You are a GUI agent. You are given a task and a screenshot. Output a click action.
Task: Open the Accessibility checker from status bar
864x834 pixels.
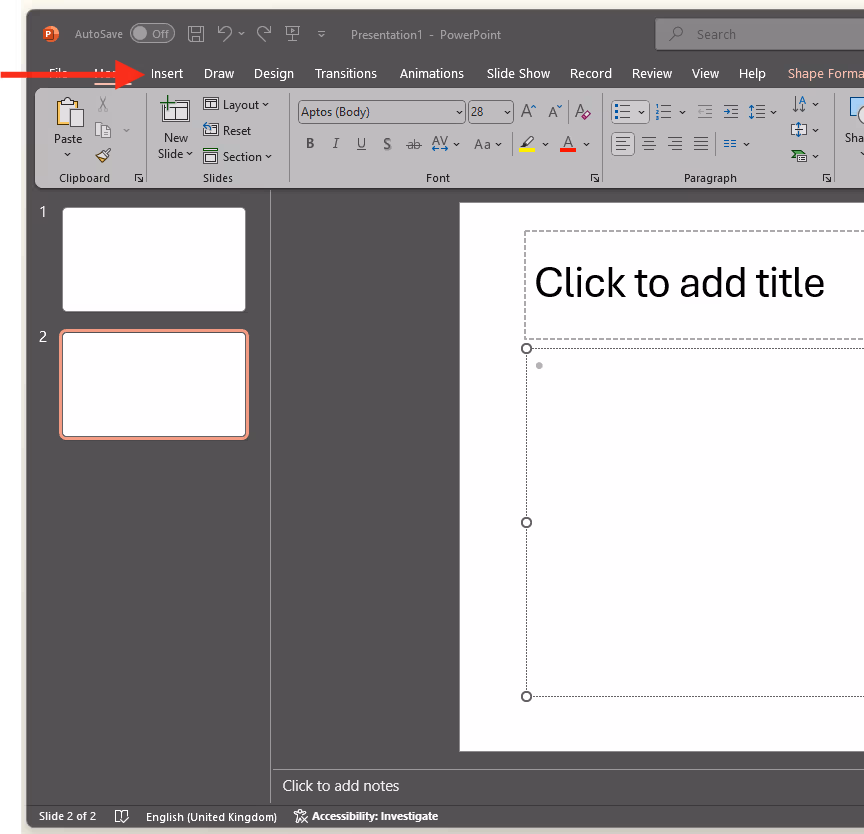[x=366, y=816]
